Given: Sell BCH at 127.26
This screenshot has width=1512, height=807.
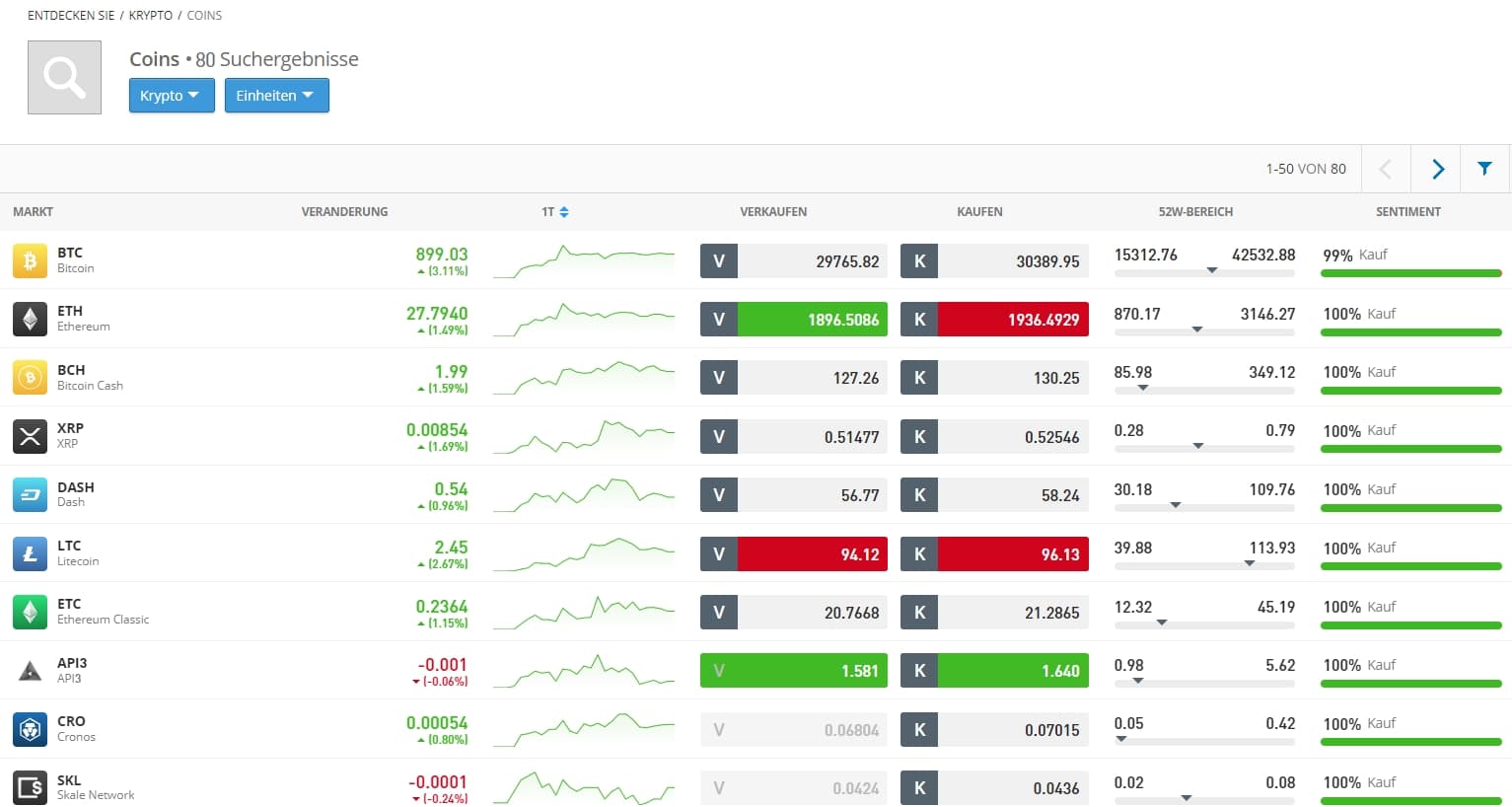Looking at the screenshot, I should coord(794,378).
